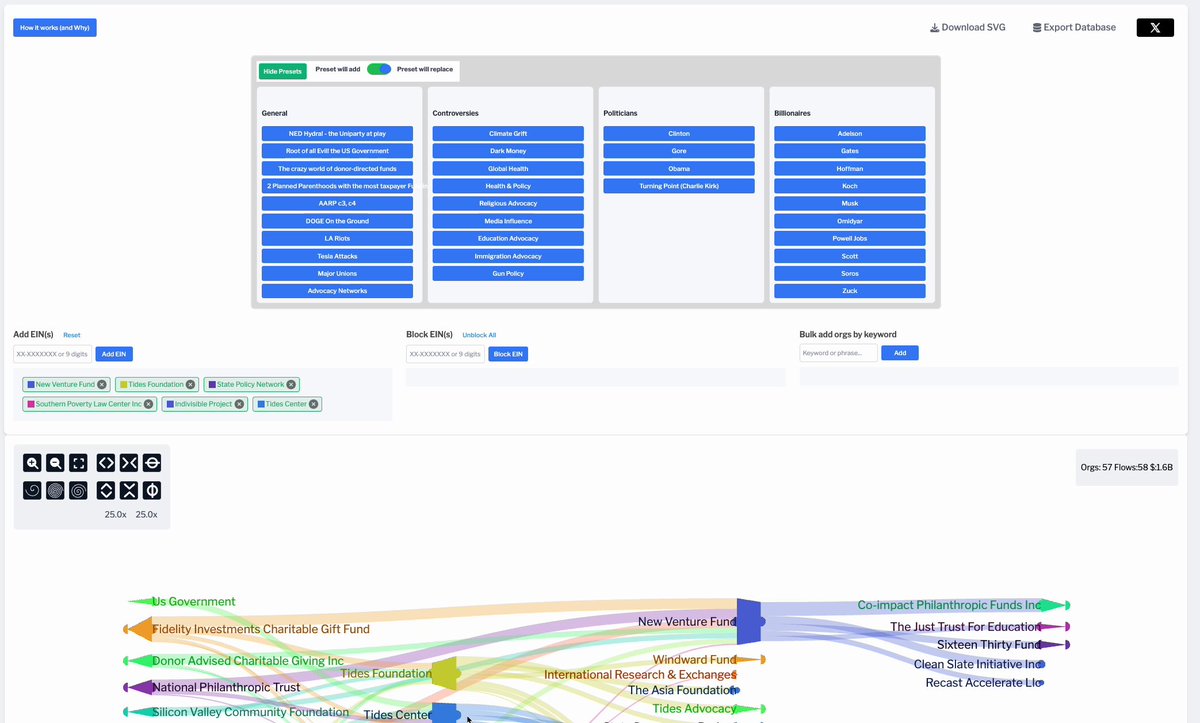The image size is (1200, 723).
Task: Load the Advocacy Networks preset
Action: [337, 291]
